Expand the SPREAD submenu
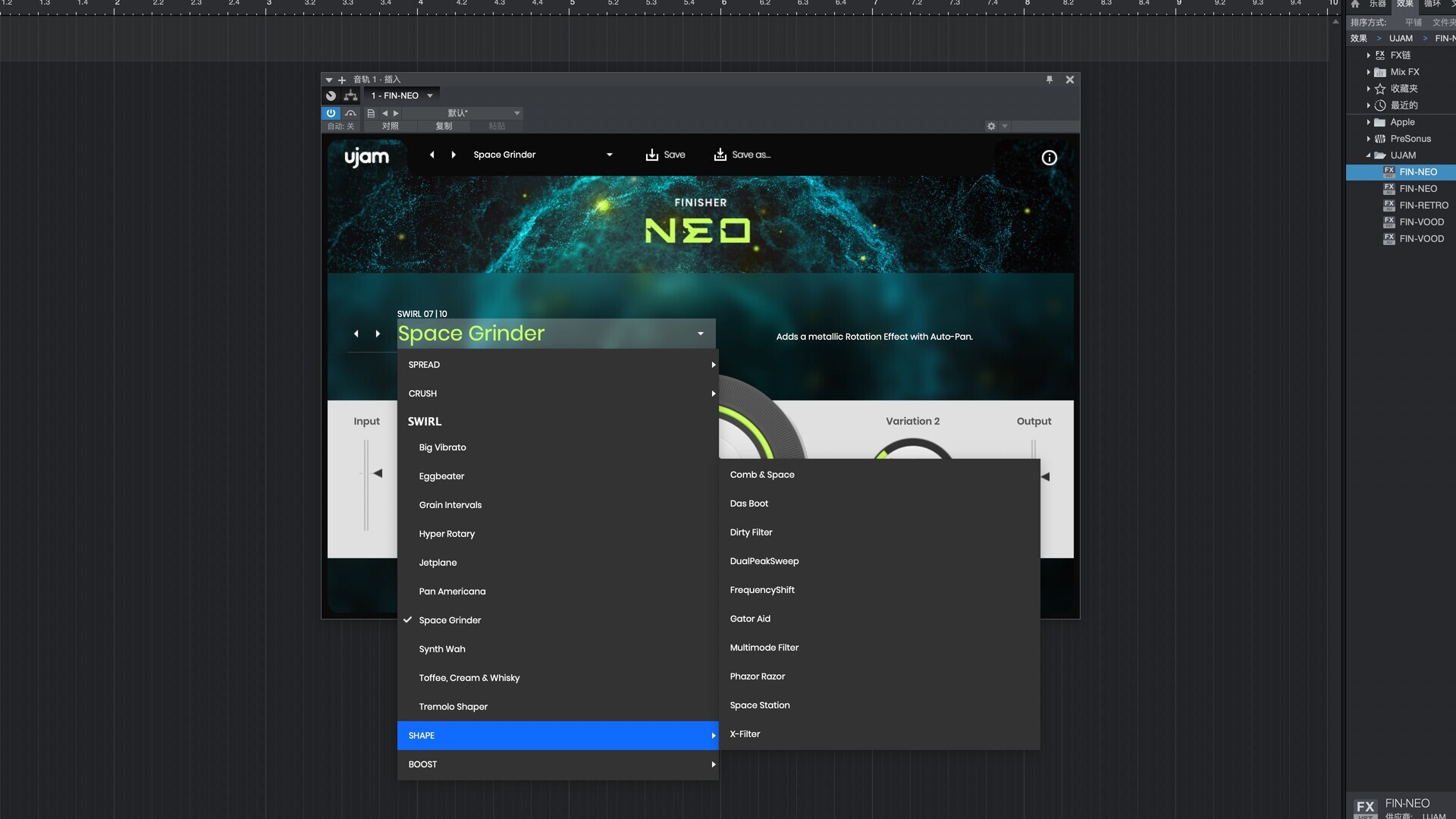Screen dimensions: 1456x819 557,365
